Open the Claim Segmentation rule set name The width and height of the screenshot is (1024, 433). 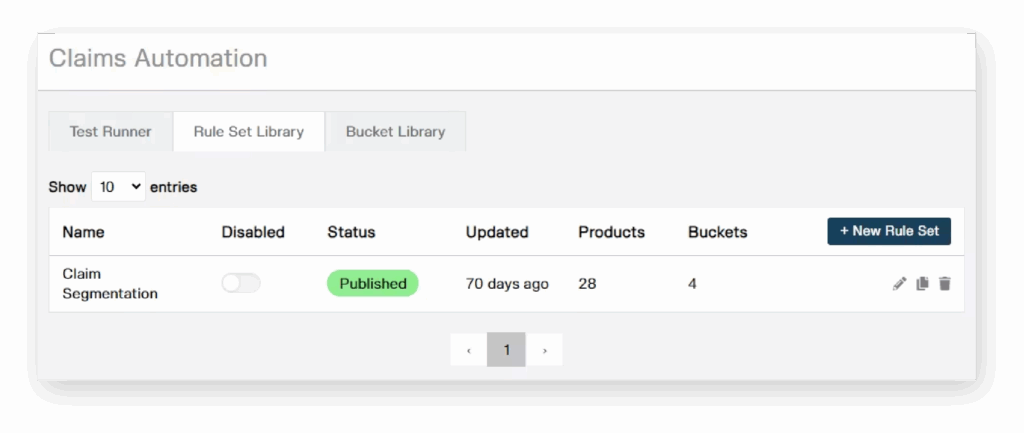[x=110, y=283]
